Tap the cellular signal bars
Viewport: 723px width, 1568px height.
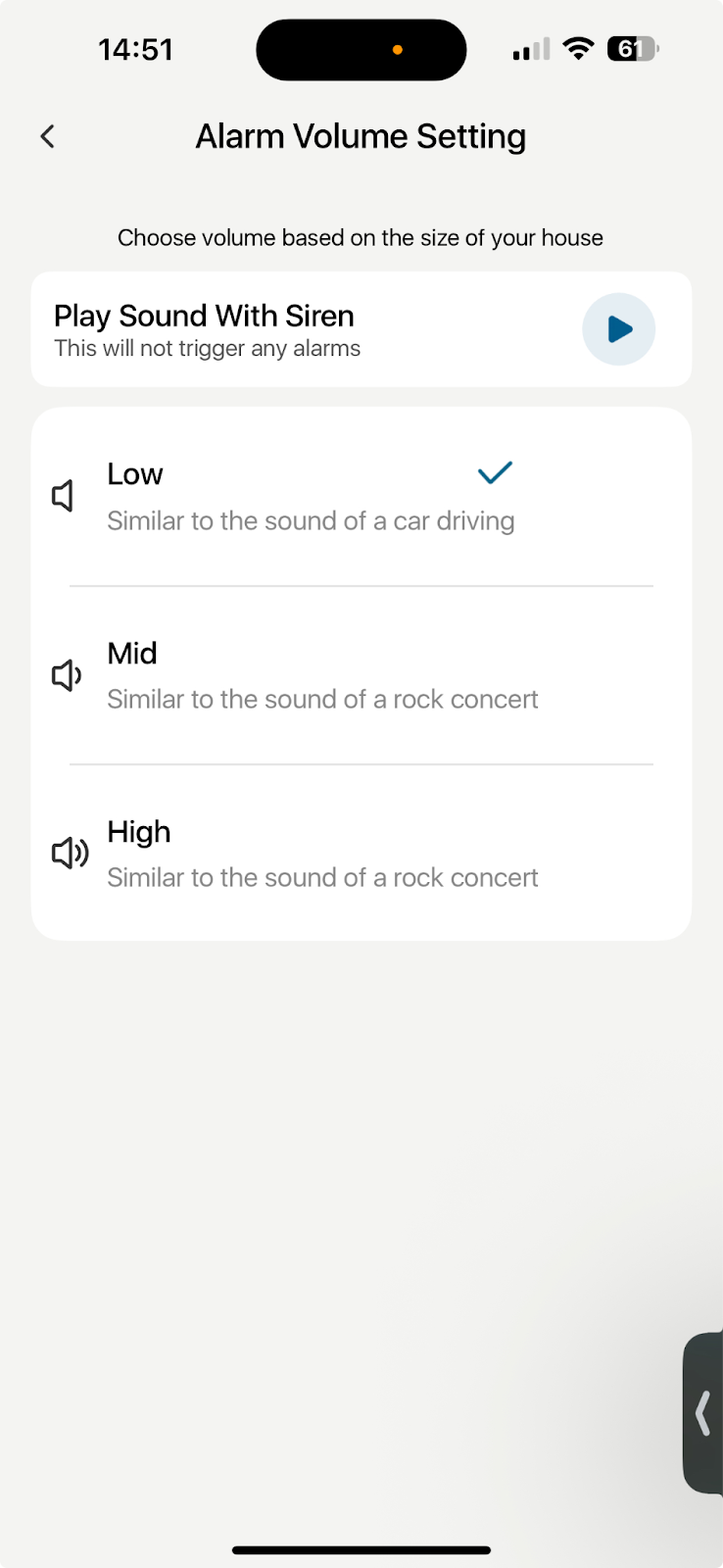(531, 50)
